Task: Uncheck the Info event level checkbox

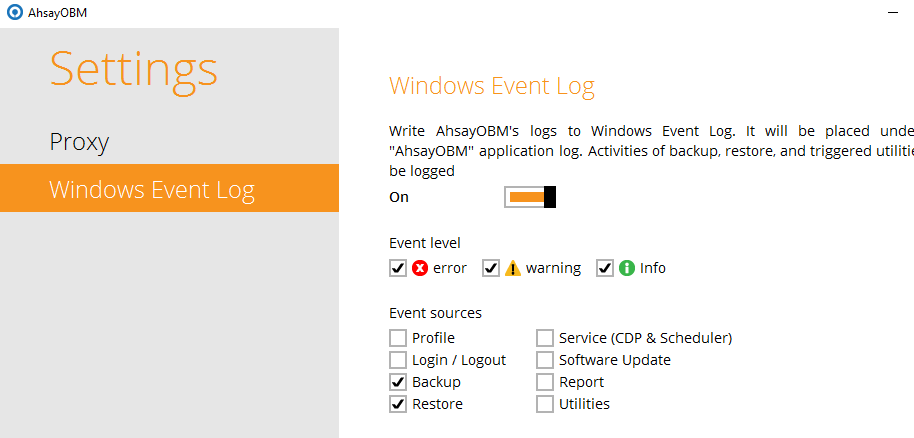Action: (605, 268)
